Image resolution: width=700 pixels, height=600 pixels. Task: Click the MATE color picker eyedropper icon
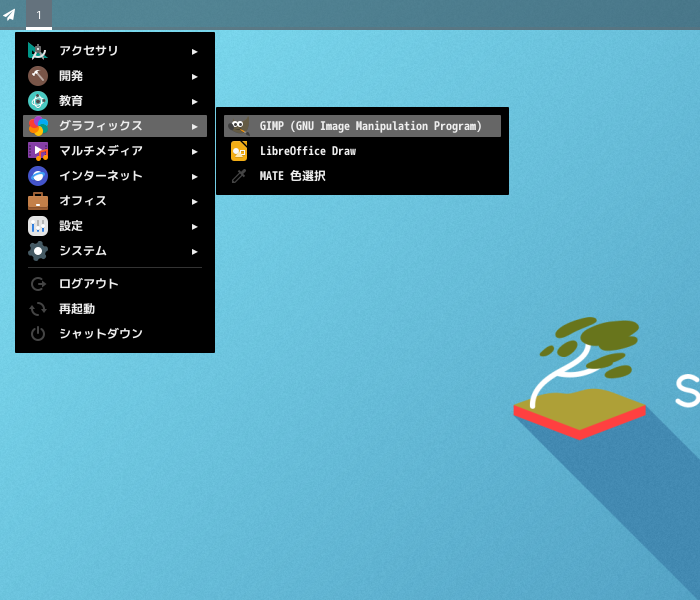239,176
